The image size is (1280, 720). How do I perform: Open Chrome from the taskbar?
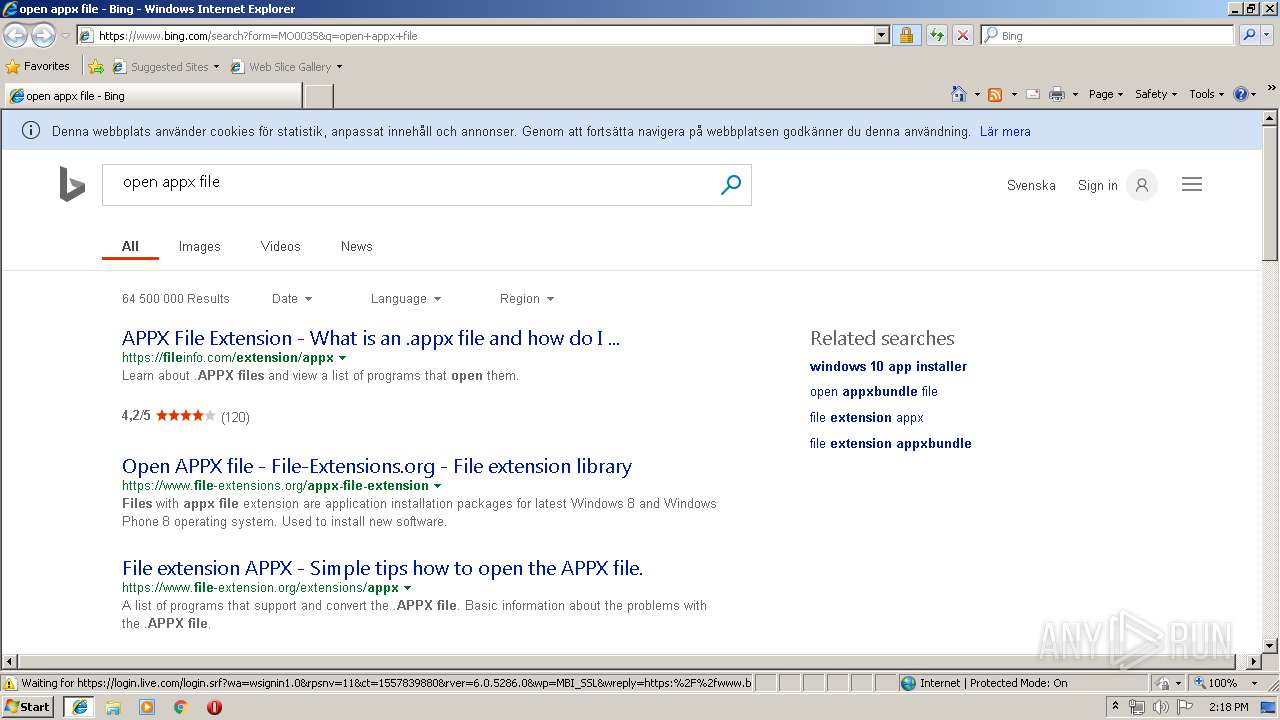[x=181, y=707]
